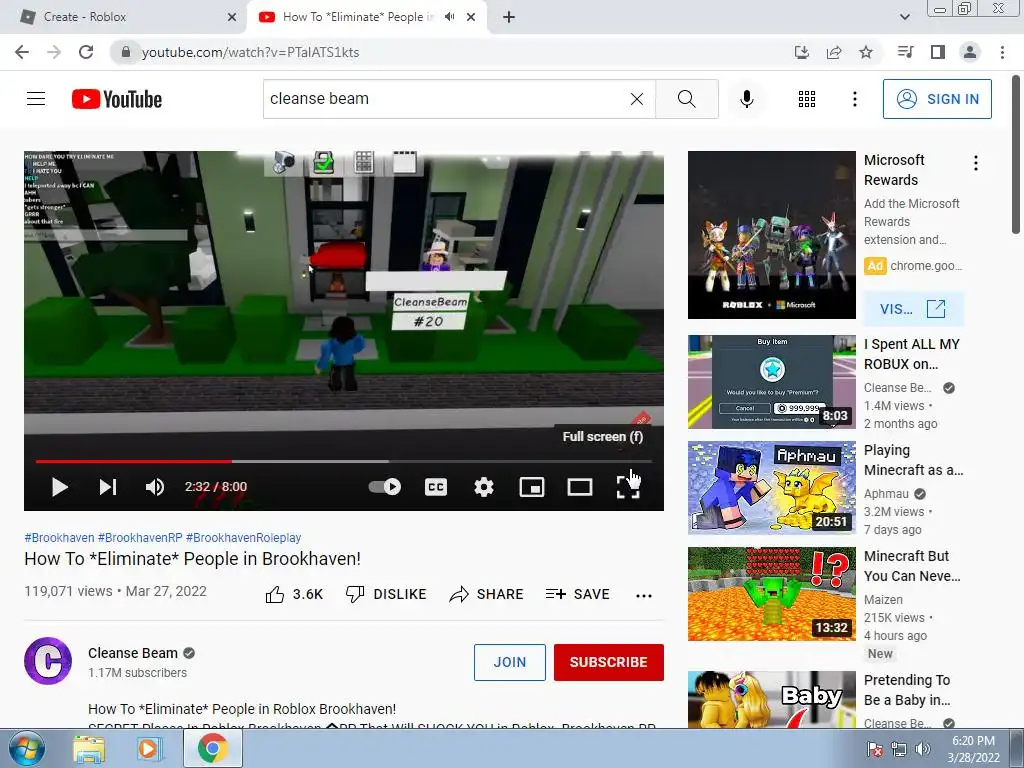Toggle the Chrome side panel
The image size is (1024, 768).
point(938,52)
